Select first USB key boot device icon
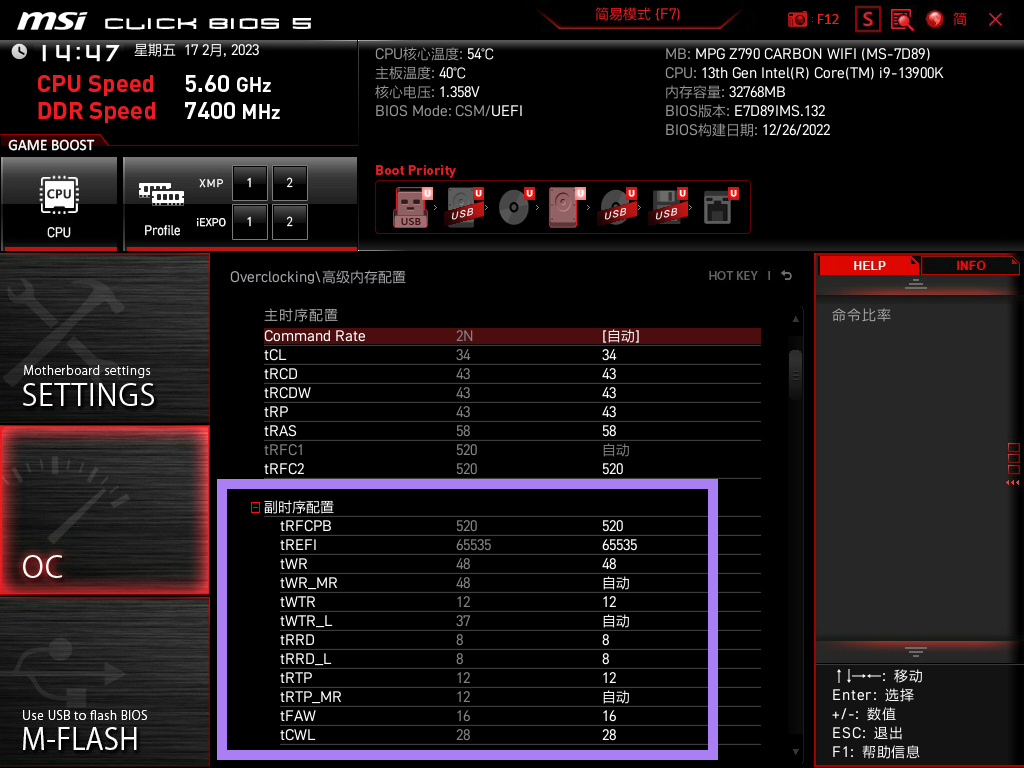 [x=411, y=207]
